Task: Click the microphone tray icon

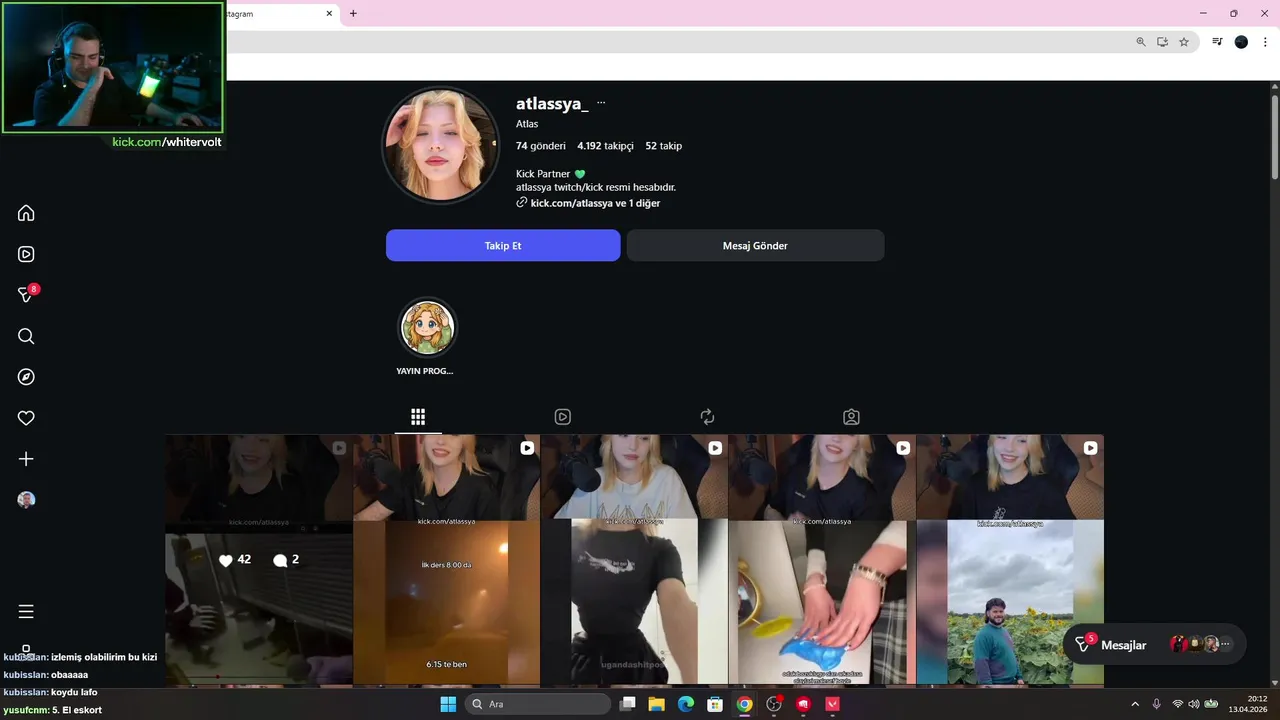Action: pyautogui.click(x=1157, y=704)
